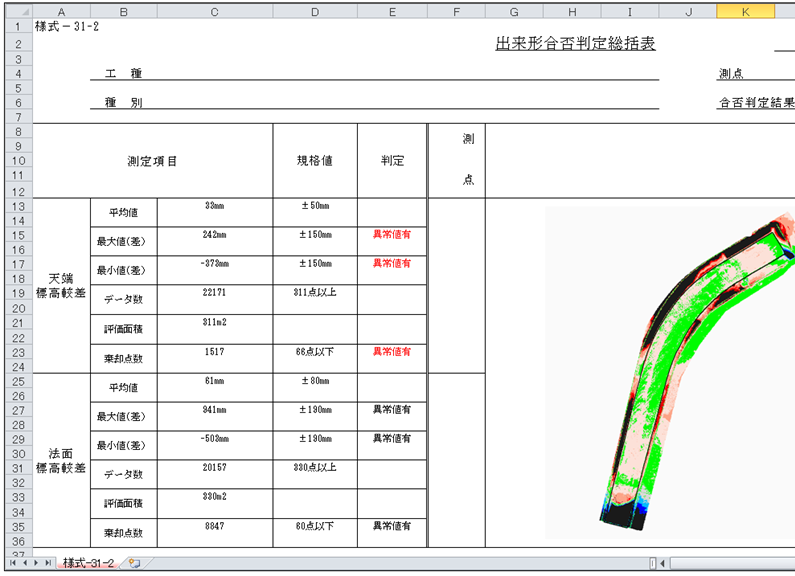Screen dimensions: 795x576
Task: Click the title 出来形合否判定総括表
Action: pyautogui.click(x=575, y=44)
